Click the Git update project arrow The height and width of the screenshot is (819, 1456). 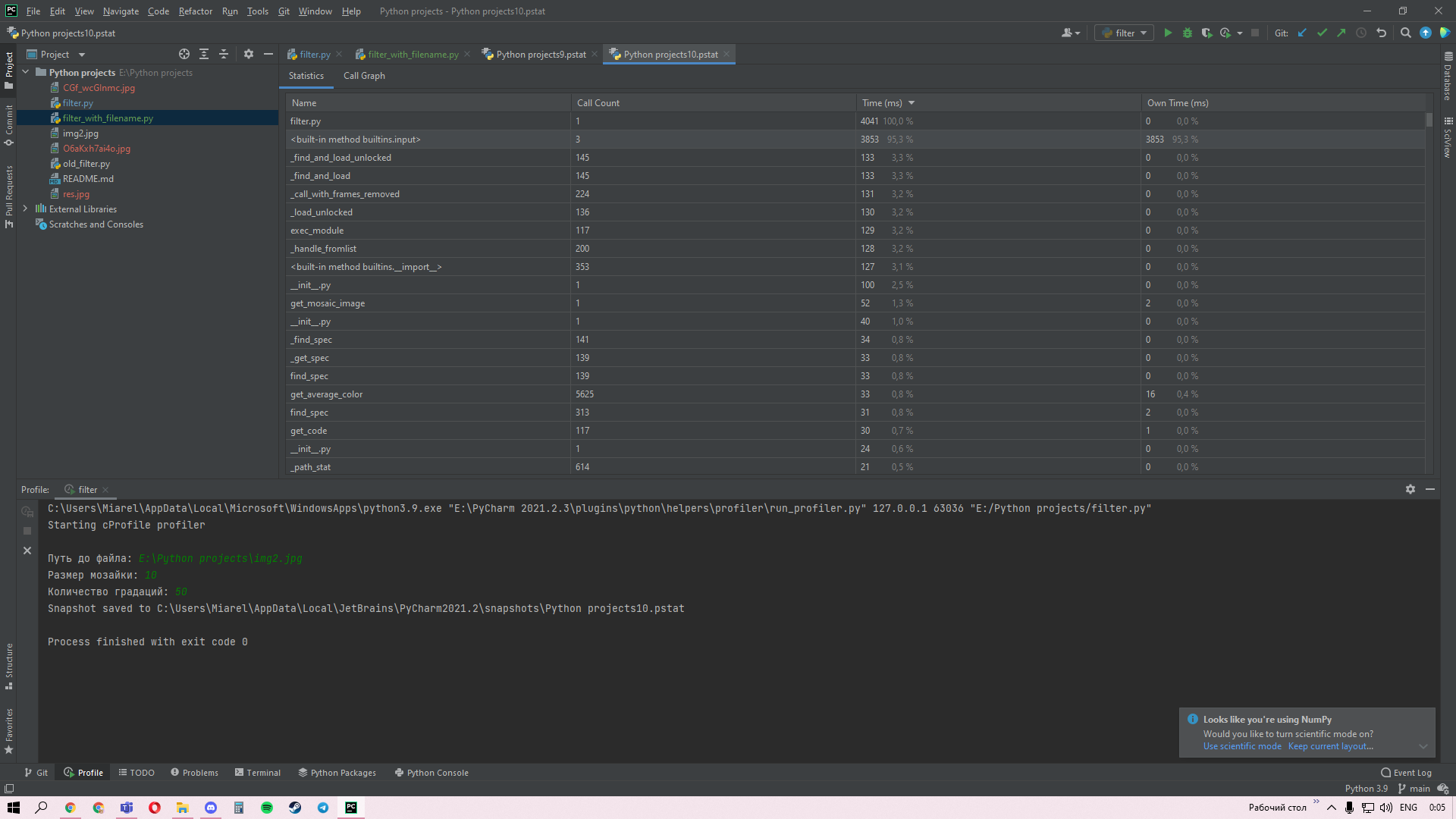pos(1302,33)
